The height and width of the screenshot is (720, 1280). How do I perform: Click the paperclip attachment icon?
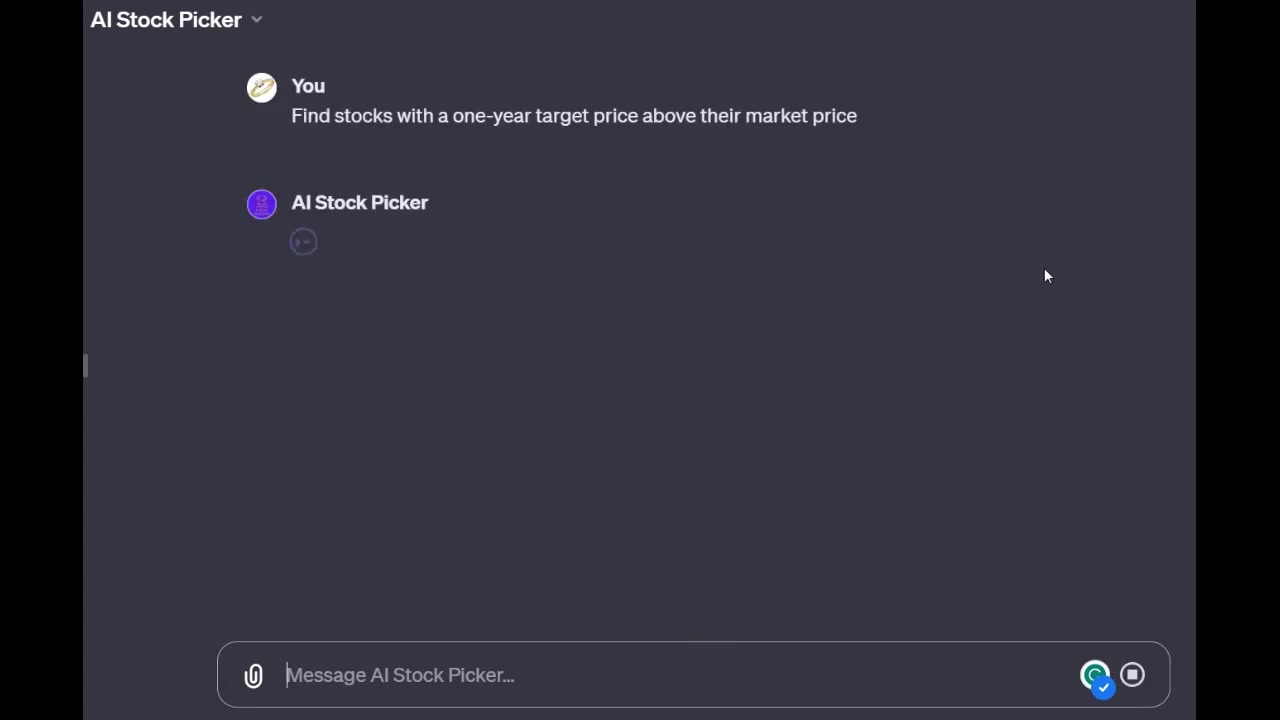[x=253, y=675]
